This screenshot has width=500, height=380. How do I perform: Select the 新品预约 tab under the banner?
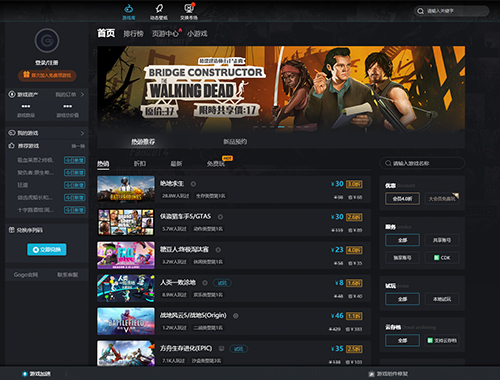[x=235, y=142]
